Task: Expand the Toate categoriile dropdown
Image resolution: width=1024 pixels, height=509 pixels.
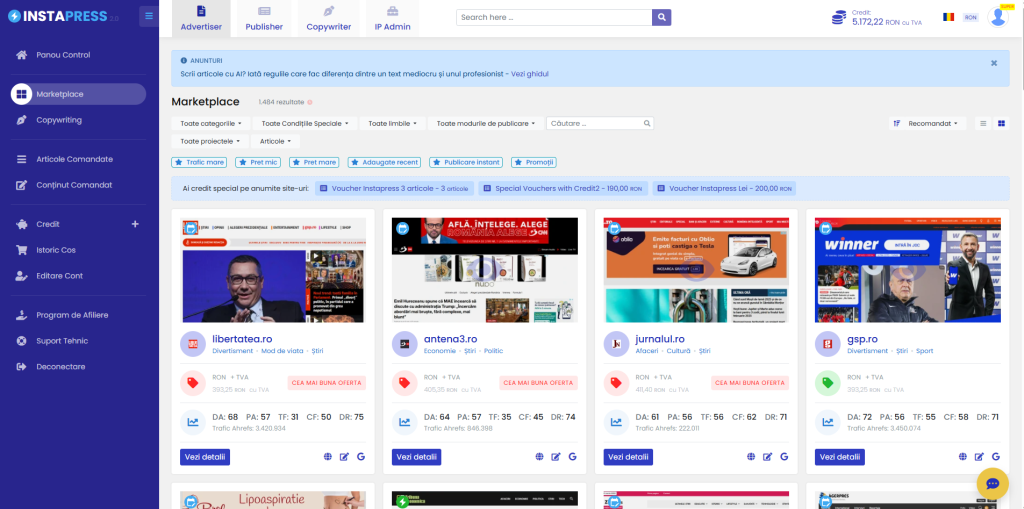Action: [210, 123]
